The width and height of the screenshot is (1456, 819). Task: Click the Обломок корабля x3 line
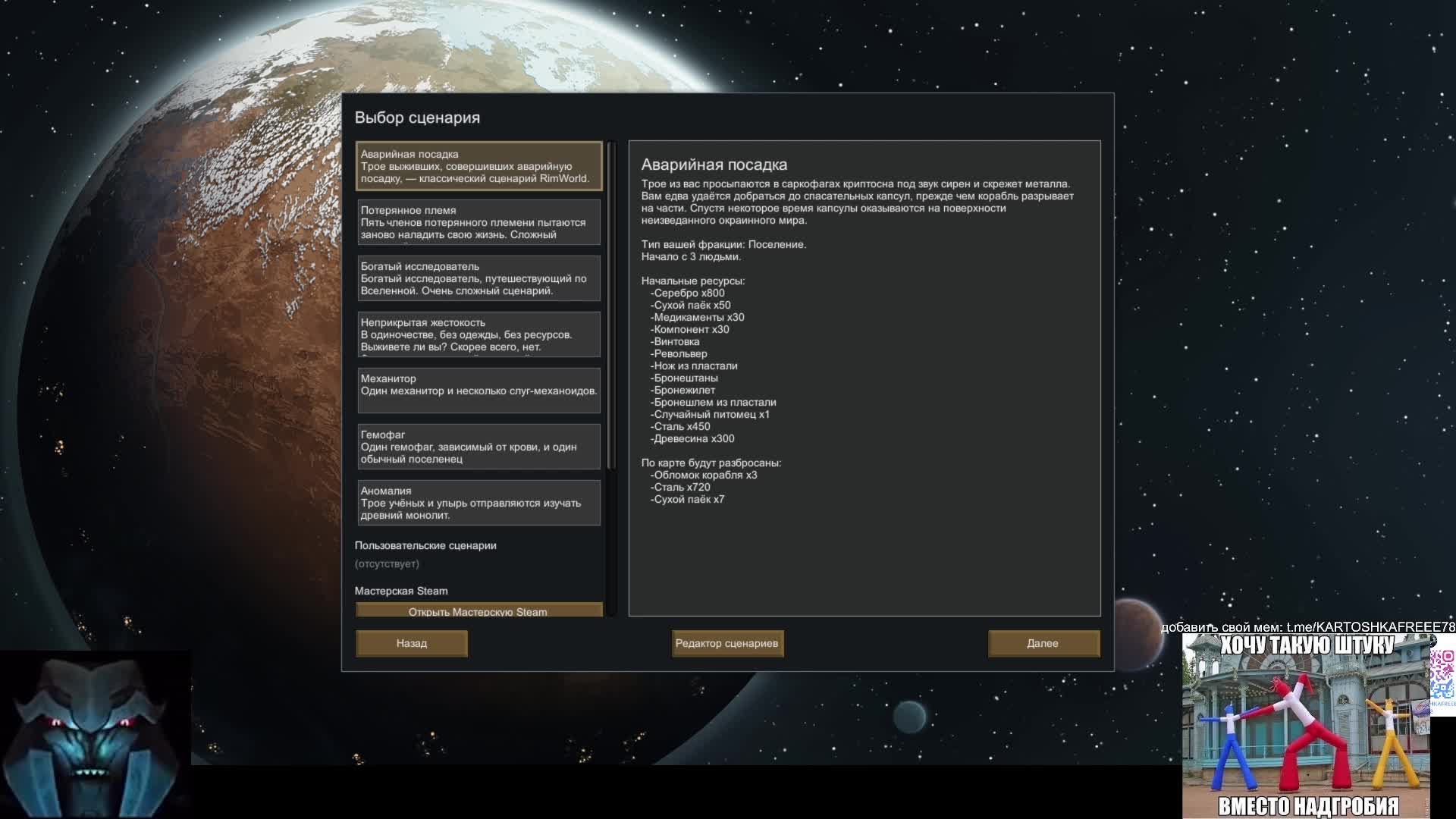(704, 475)
